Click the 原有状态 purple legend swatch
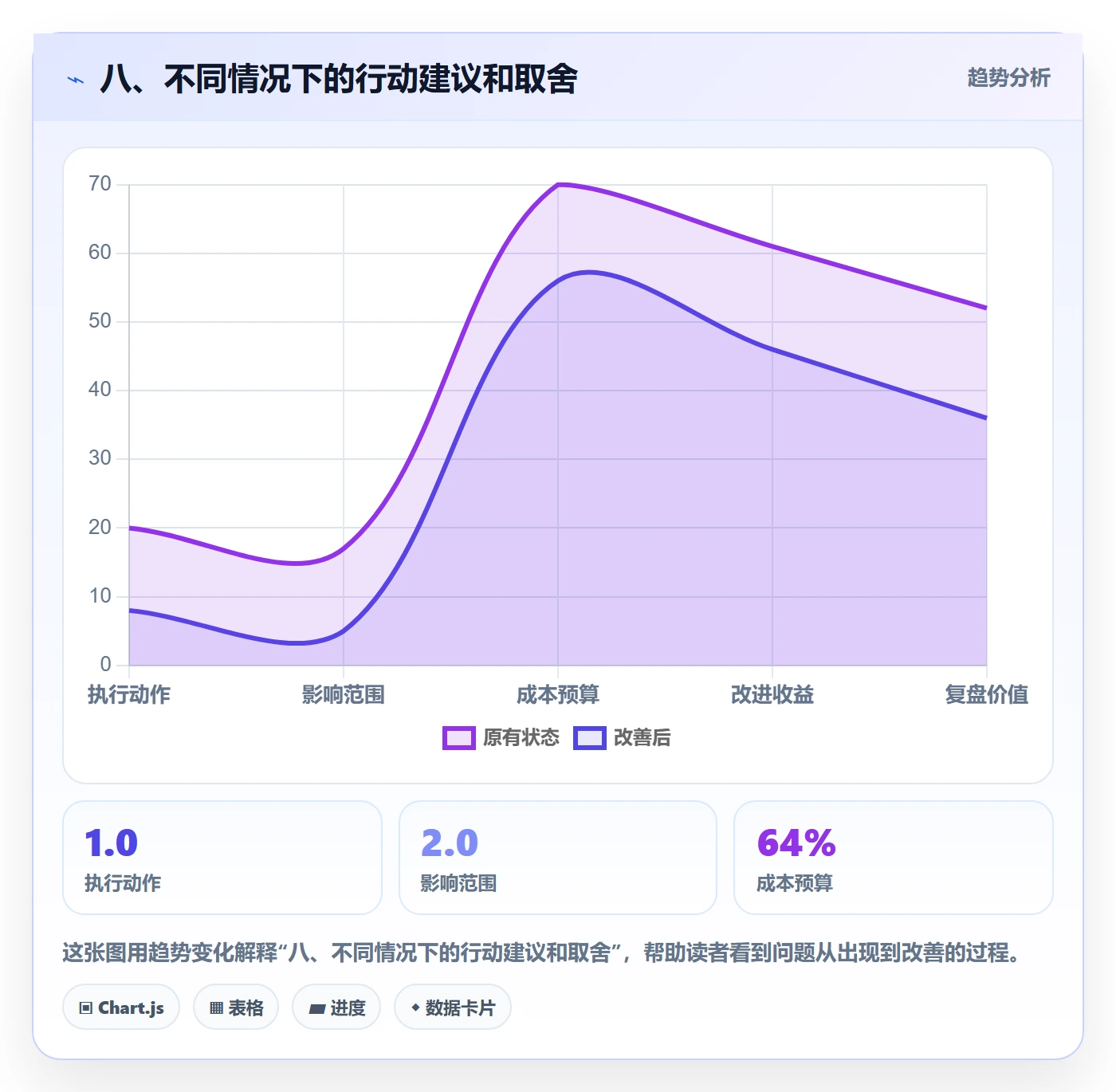This screenshot has height=1092, width=1116. click(459, 737)
